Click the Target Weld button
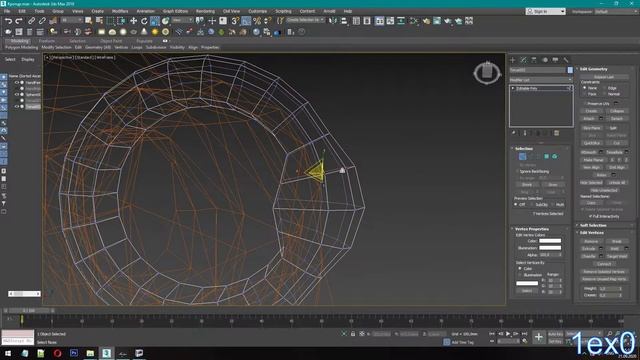Image resolution: width=640 pixels, height=360 pixels. 617,256
